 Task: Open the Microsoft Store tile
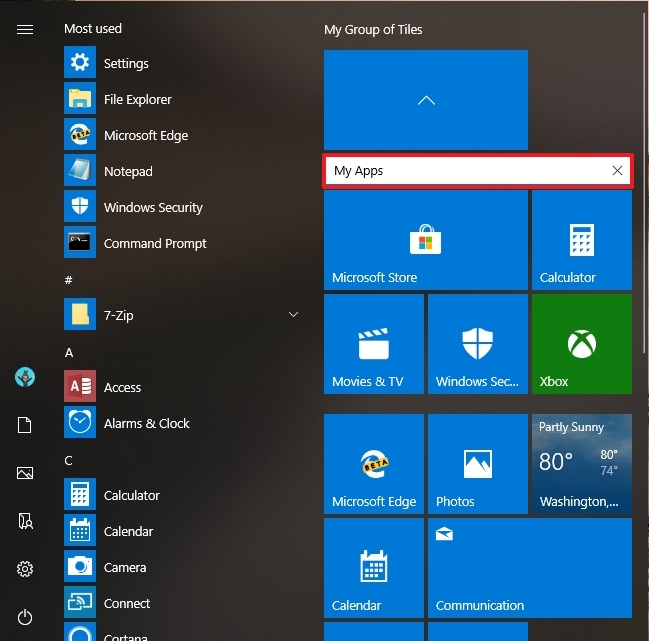(x=425, y=240)
